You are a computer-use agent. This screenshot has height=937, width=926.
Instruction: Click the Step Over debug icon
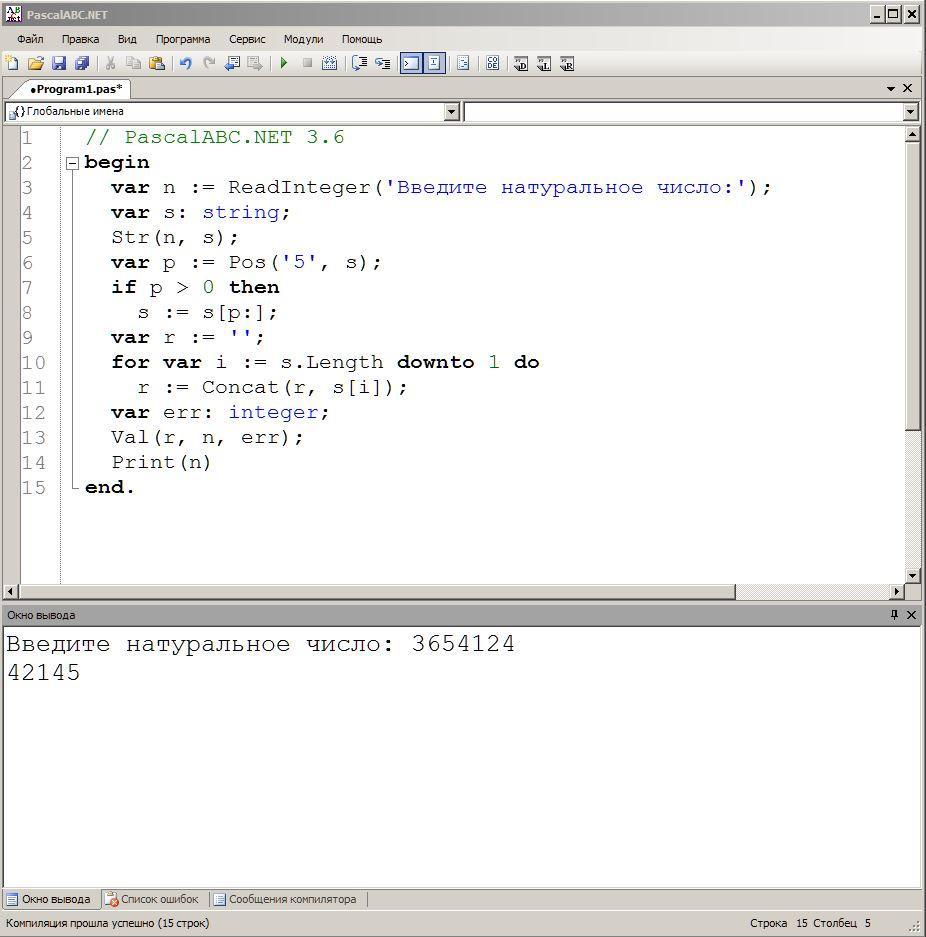(360, 63)
